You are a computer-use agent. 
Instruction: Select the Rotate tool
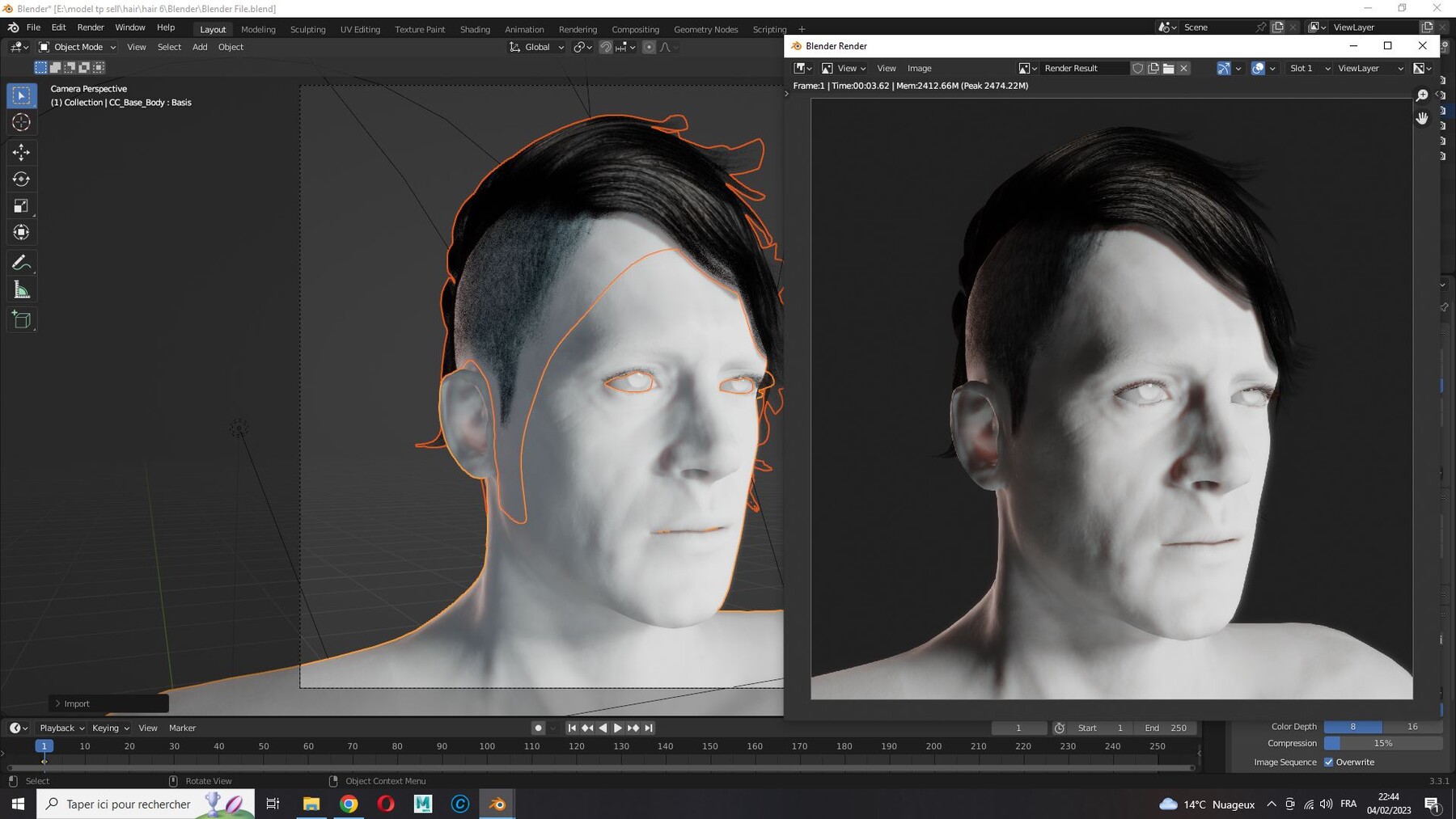[x=22, y=179]
